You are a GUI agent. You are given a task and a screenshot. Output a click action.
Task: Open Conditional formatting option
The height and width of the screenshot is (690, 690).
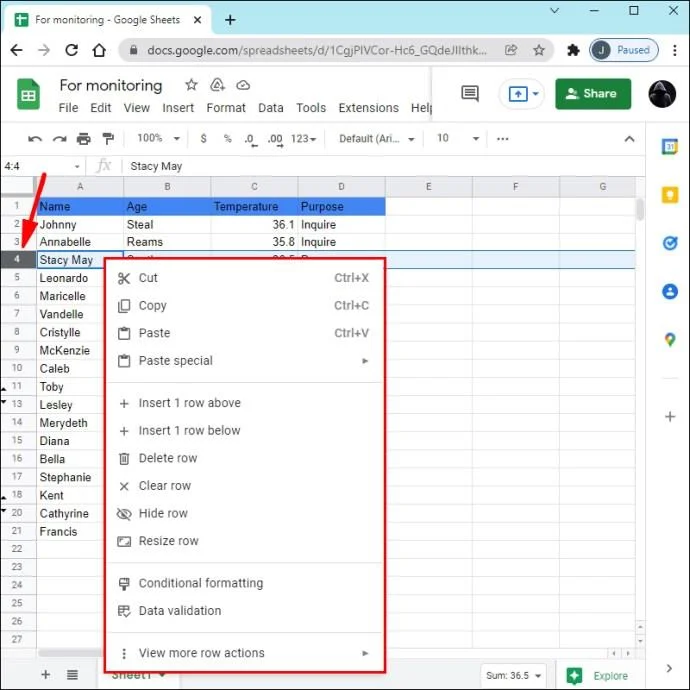pos(244,584)
